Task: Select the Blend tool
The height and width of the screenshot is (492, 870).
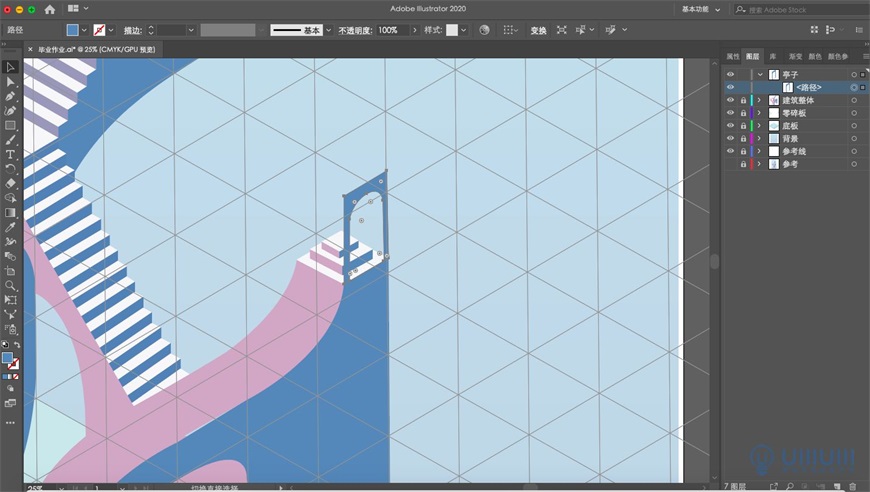Action: [10, 256]
